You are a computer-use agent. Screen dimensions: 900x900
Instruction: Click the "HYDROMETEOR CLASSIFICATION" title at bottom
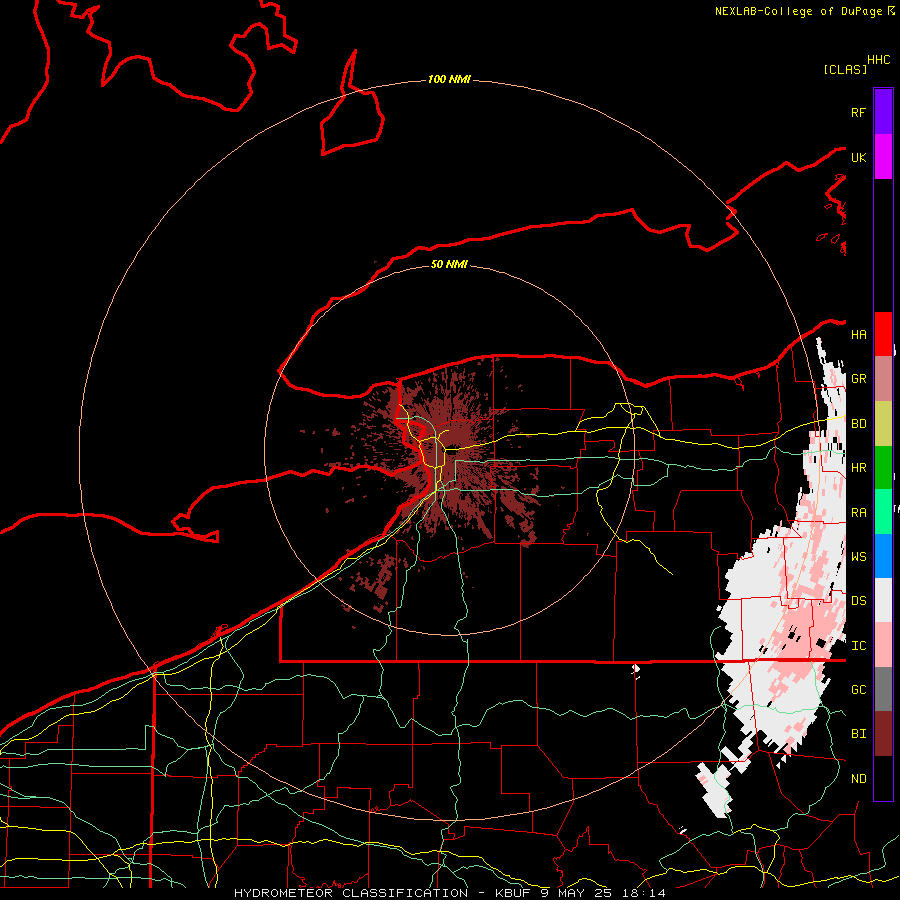pos(351,893)
